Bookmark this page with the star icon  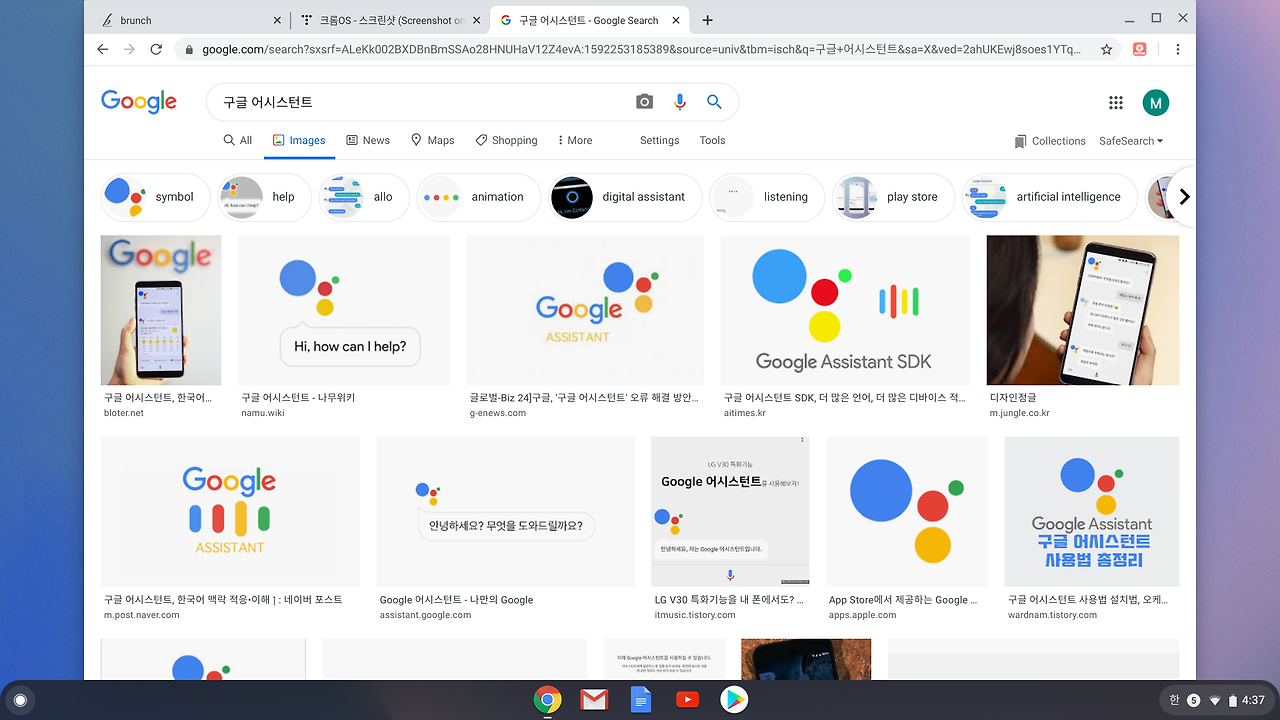click(x=1107, y=49)
